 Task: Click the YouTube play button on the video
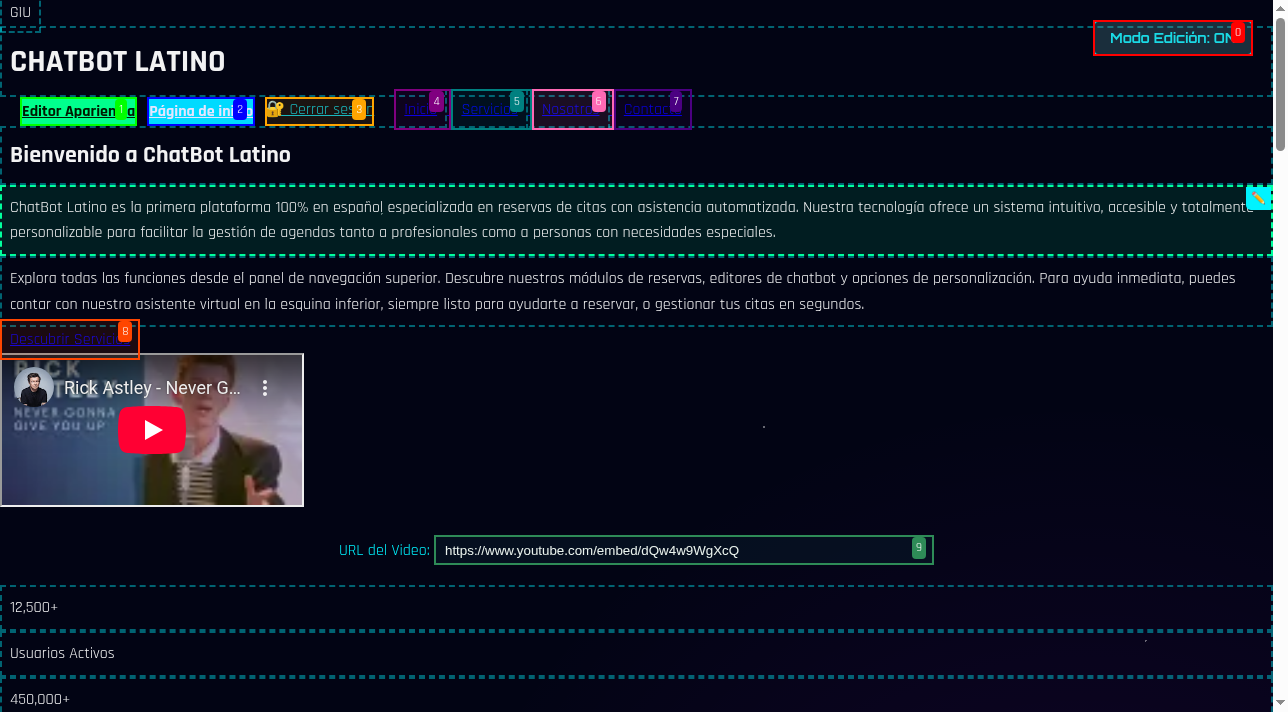coord(152,429)
